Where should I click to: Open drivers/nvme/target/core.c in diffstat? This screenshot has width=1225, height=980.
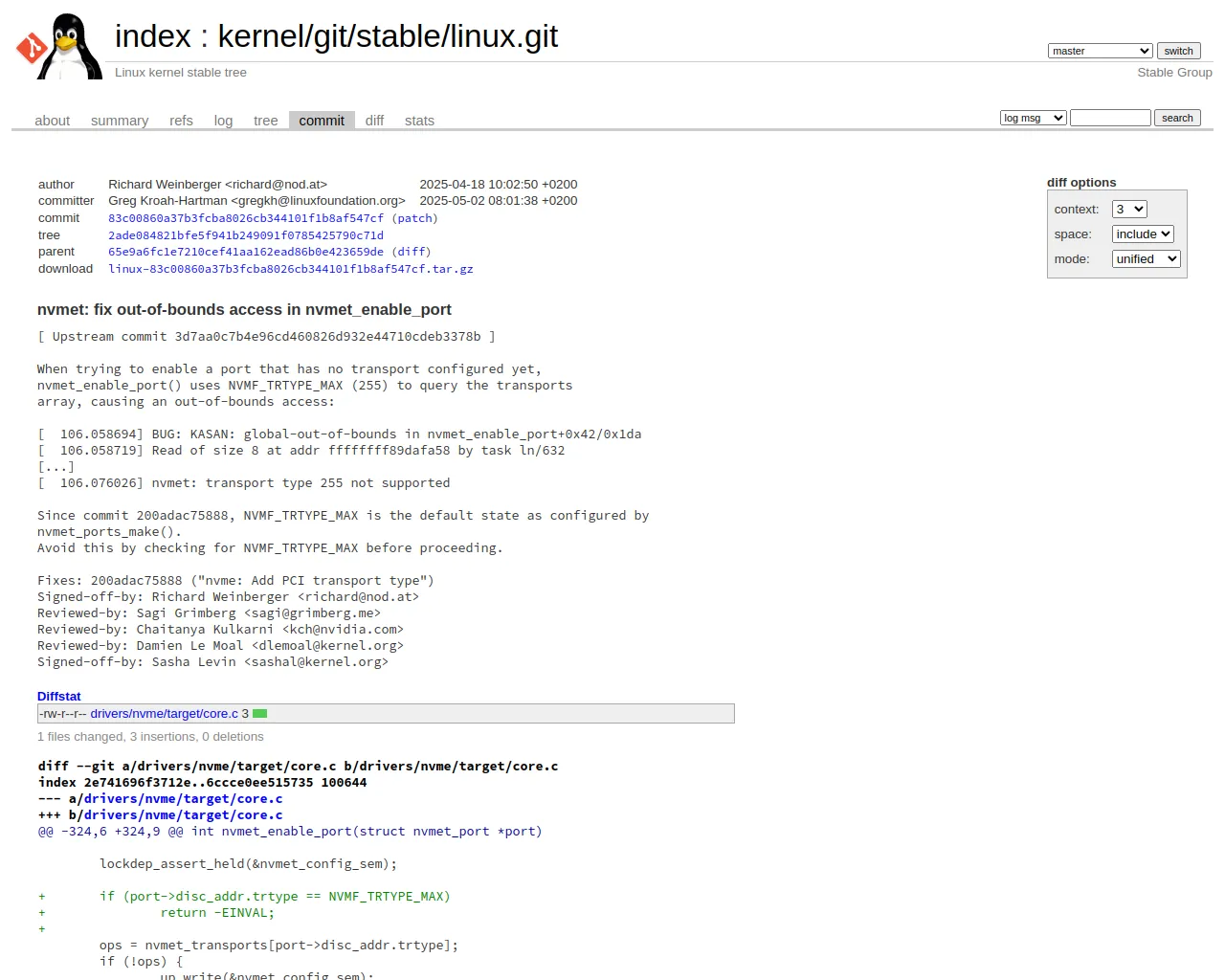pyautogui.click(x=165, y=713)
